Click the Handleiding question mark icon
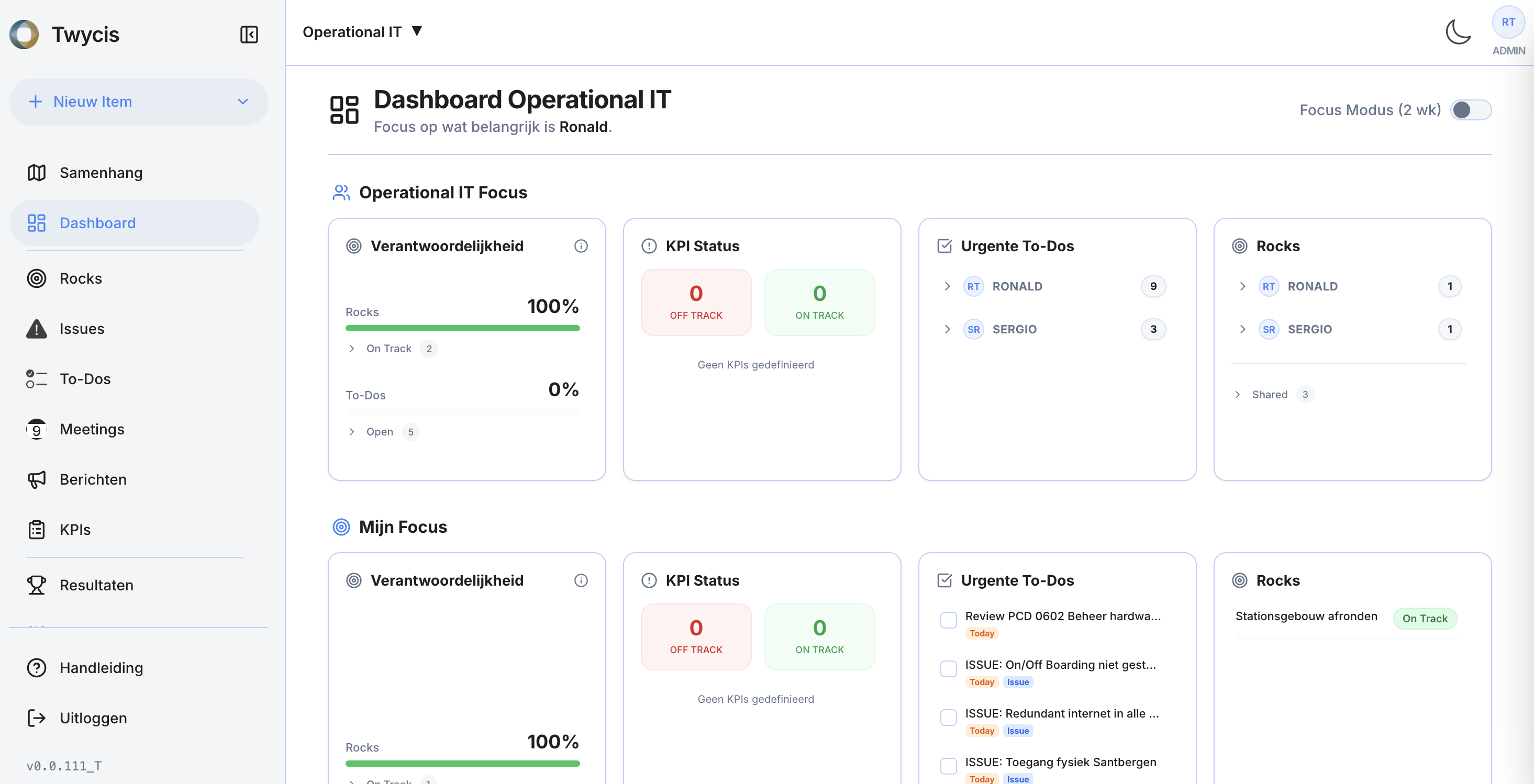The width and height of the screenshot is (1534, 784). 36,668
